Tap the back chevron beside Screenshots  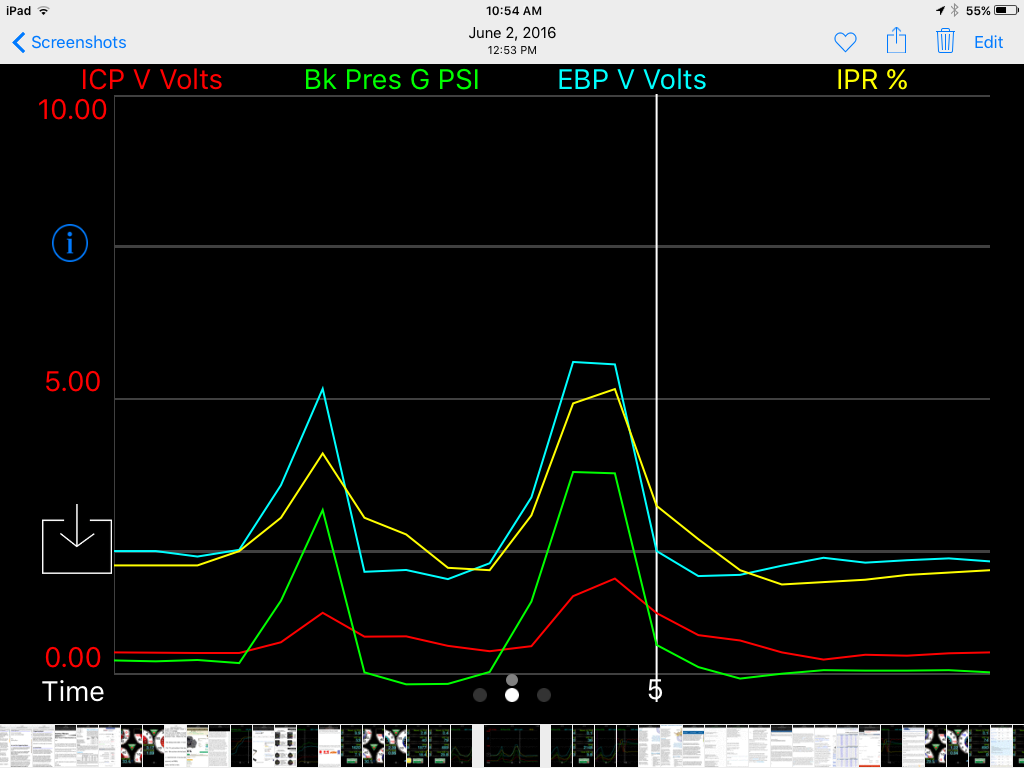(19, 42)
